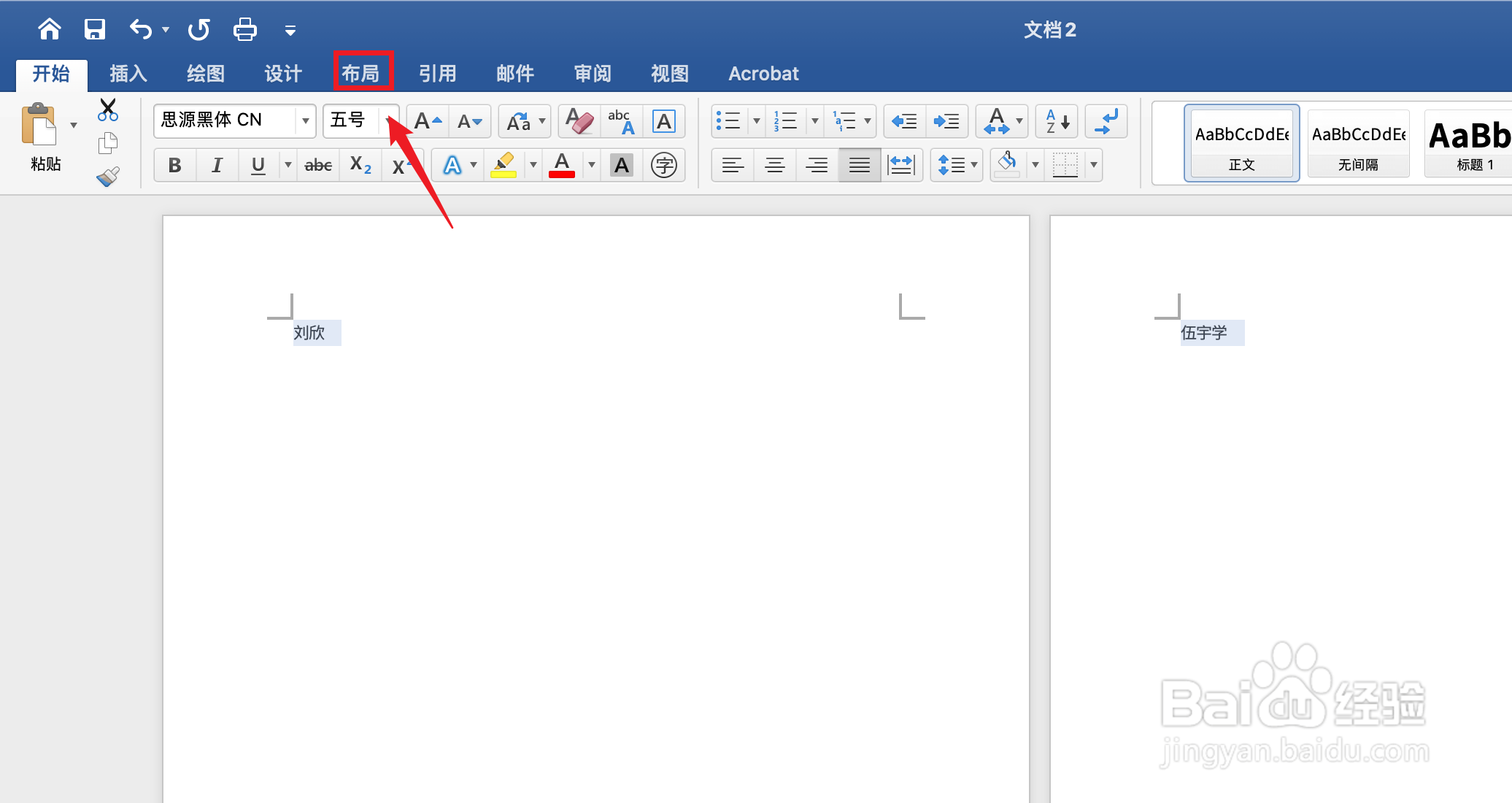This screenshot has height=803, width=1512.
Task: Decrease font size with smaller A icon
Action: click(469, 121)
